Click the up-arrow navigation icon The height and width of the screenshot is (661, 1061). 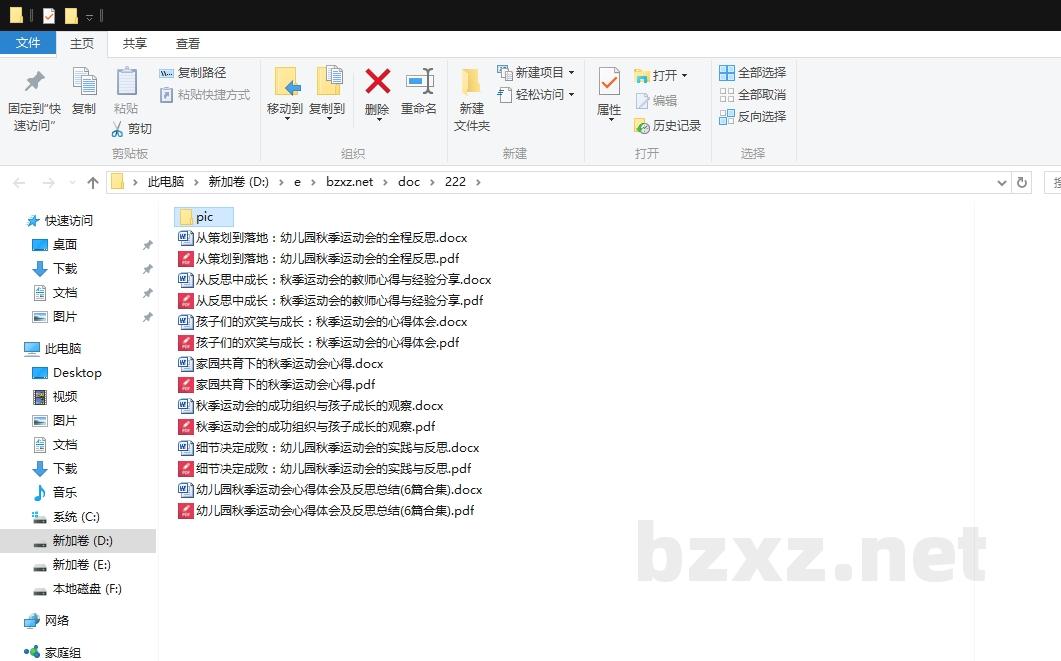(92, 182)
